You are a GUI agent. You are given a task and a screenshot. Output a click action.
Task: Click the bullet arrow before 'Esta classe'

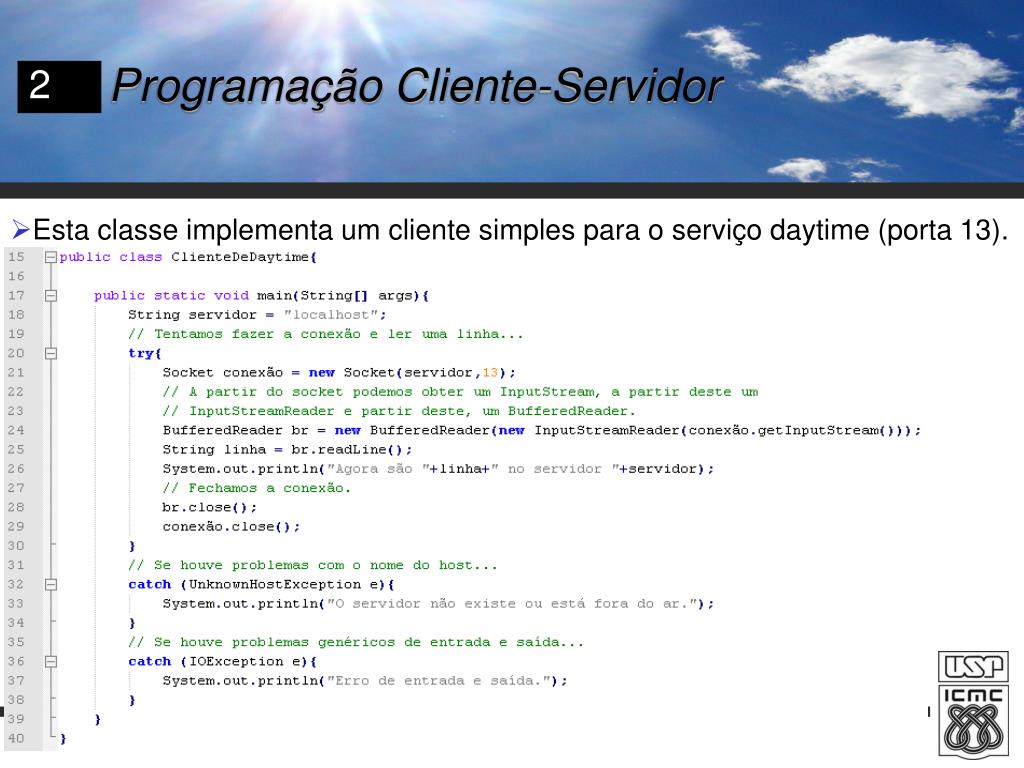coord(20,230)
